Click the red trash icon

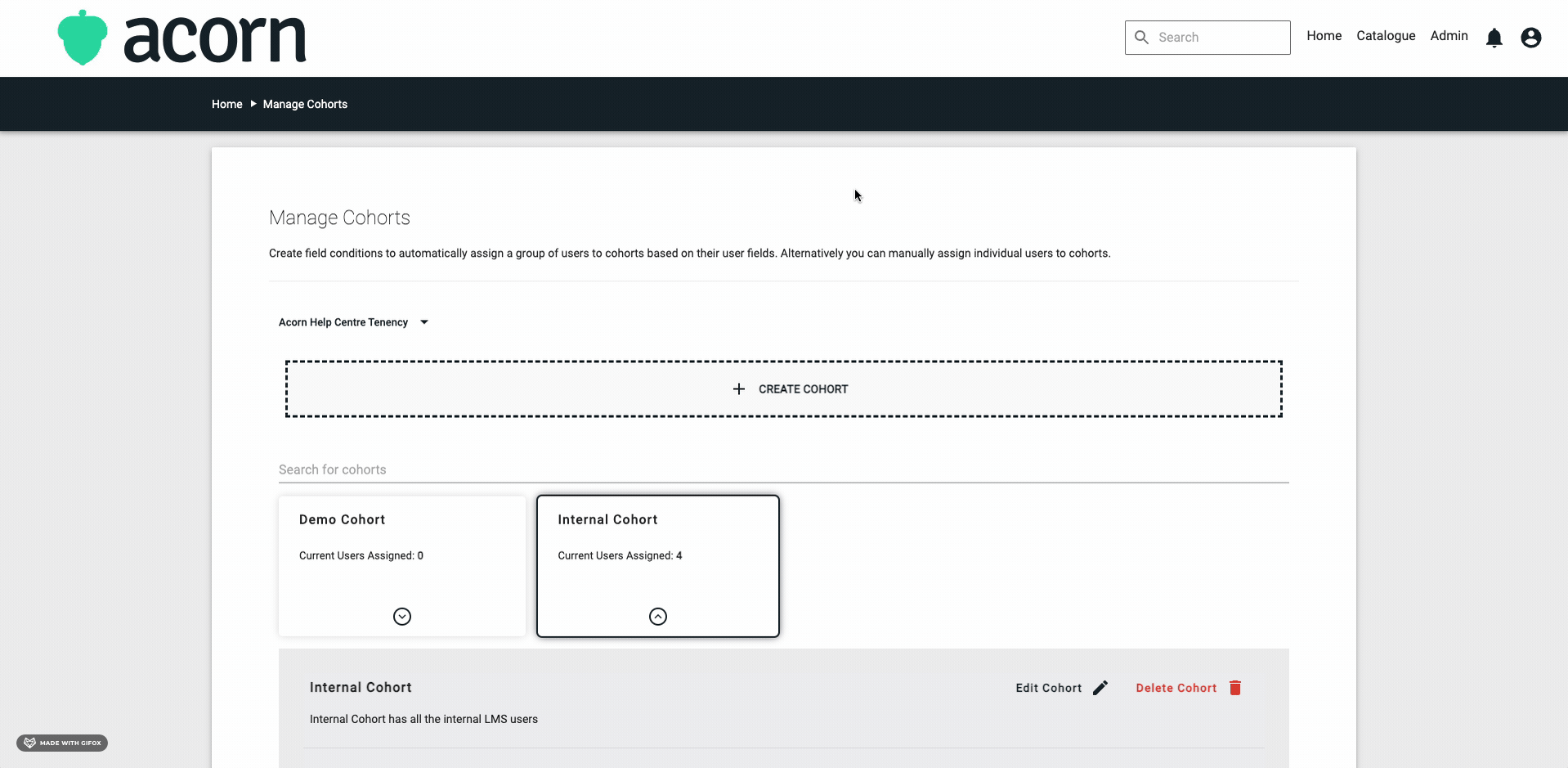click(1235, 688)
